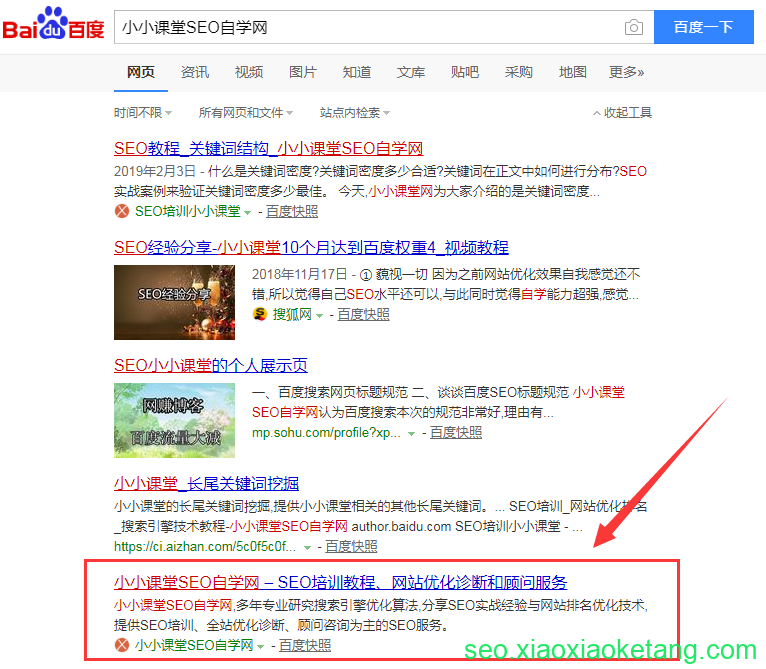766x669 pixels.
Task: Open result 小小课堂_长尾关键词挖掘
Action: [206, 484]
